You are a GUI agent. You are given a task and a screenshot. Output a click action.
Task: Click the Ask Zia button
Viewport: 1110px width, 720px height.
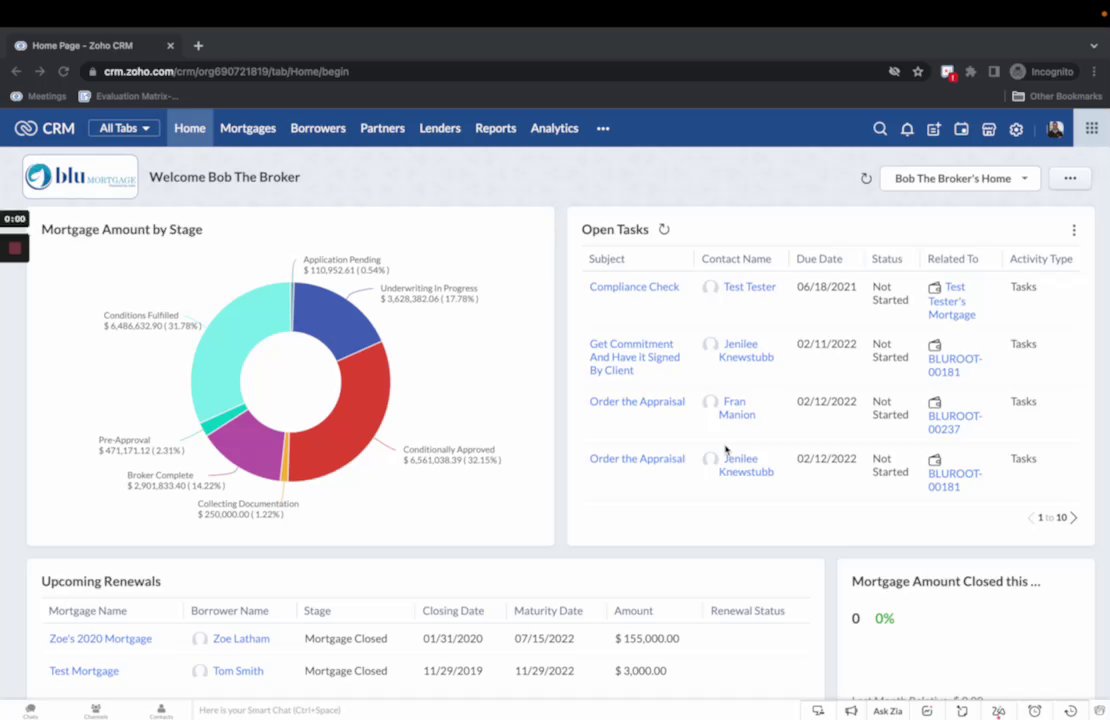[888, 711]
